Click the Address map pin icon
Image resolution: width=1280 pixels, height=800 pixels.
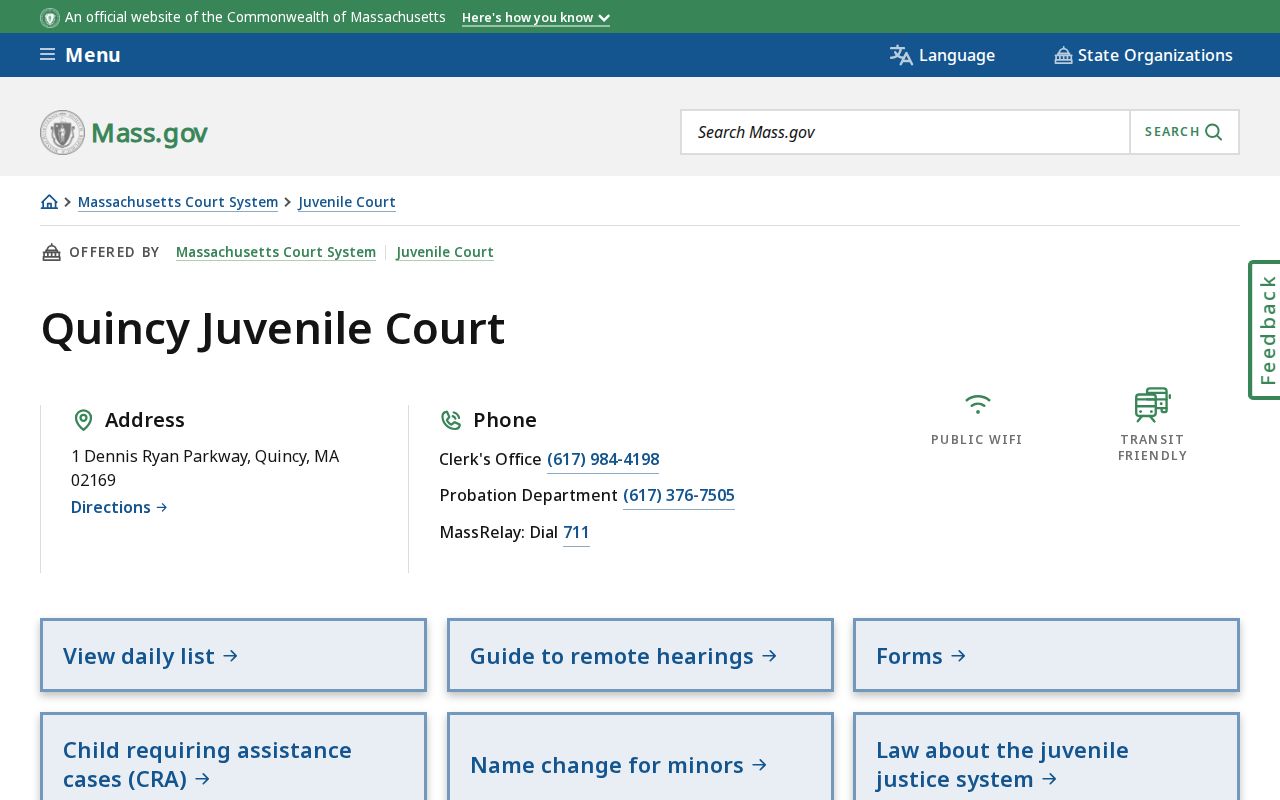(83, 420)
